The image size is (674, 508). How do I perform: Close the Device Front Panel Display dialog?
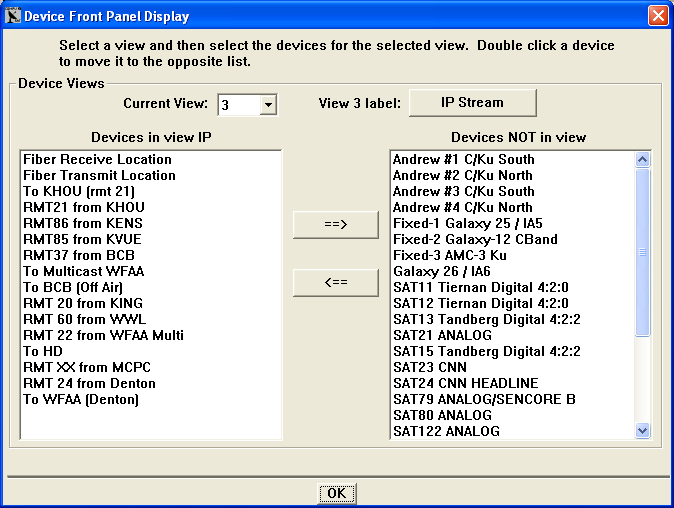[x=657, y=16]
